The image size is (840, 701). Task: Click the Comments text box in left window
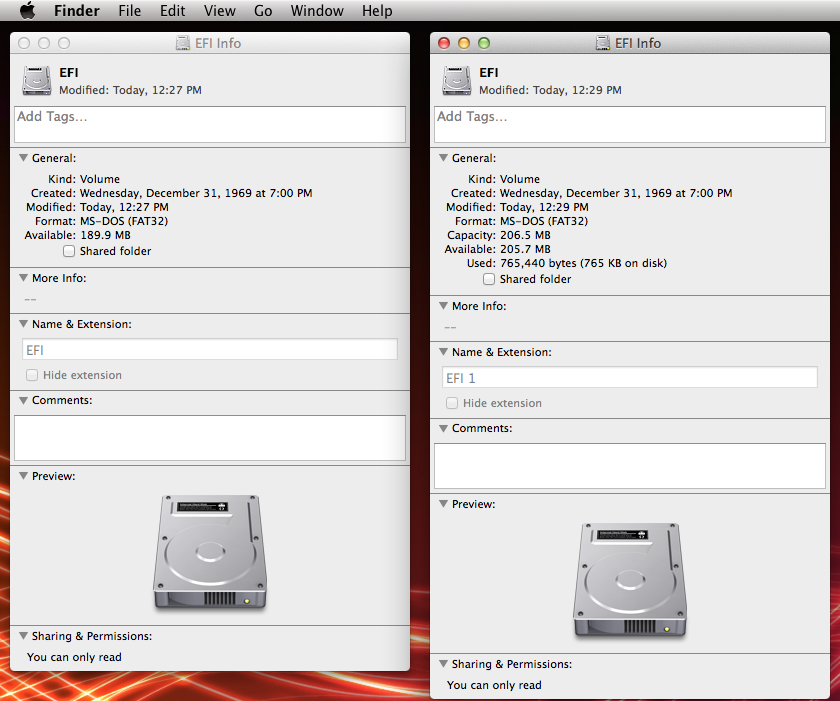210,438
